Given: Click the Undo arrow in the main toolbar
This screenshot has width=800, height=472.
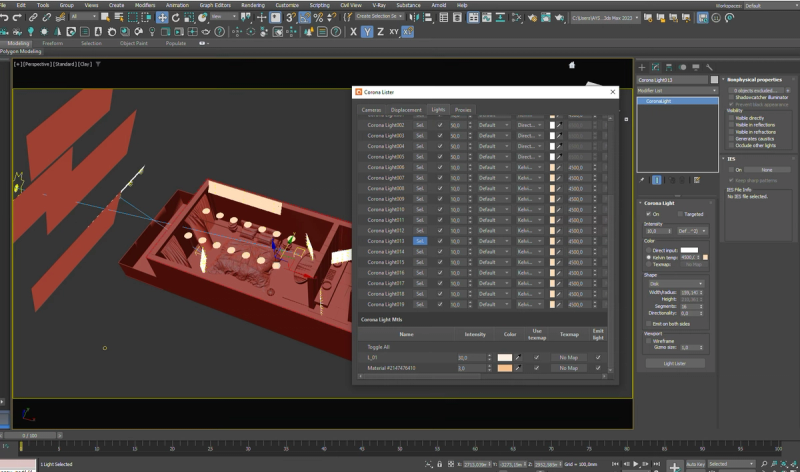Looking at the screenshot, I should pyautogui.click(x=4, y=18).
